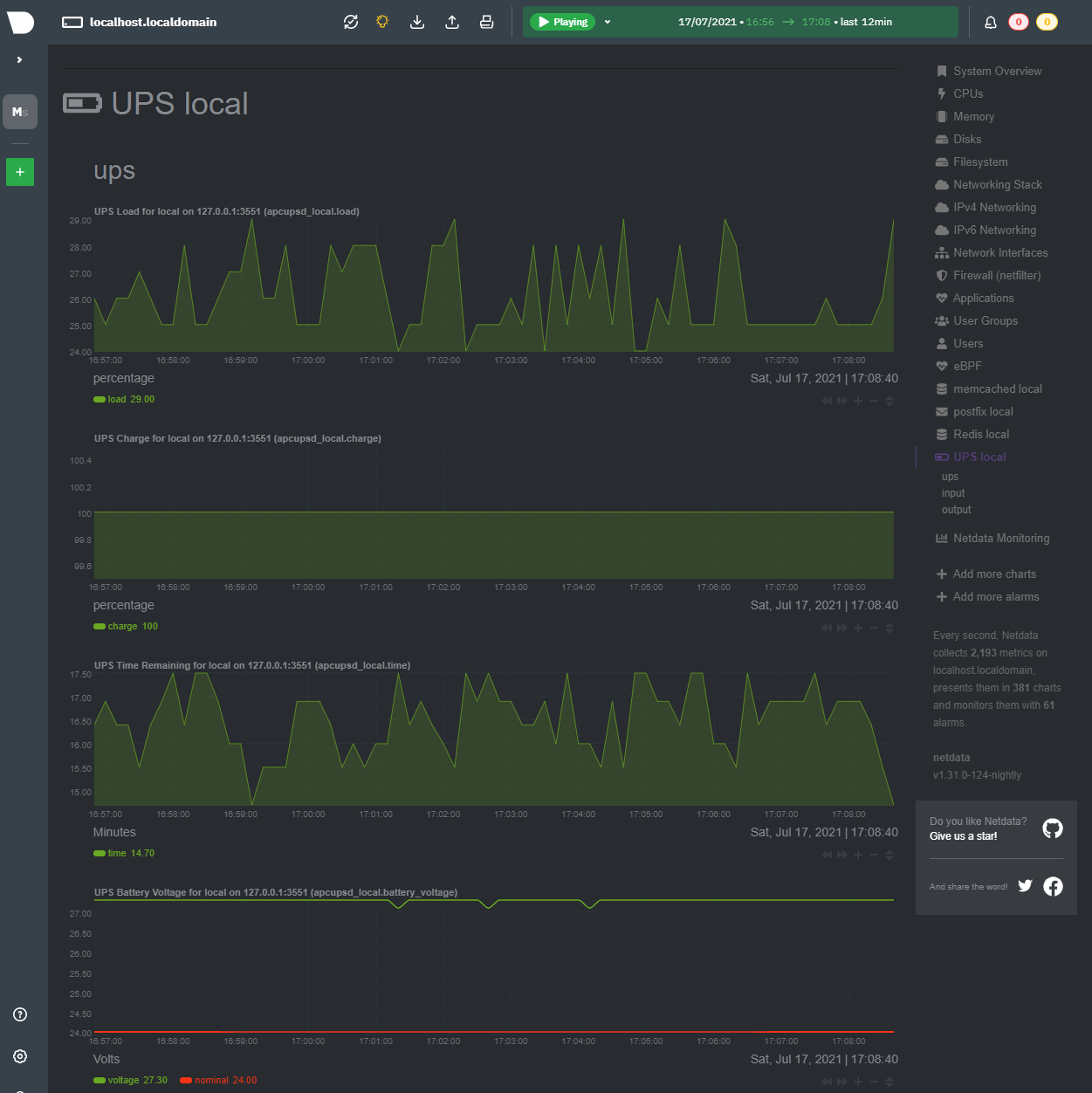The height and width of the screenshot is (1093, 1092).
Task: Open the date time range picker
Action: coord(784,22)
